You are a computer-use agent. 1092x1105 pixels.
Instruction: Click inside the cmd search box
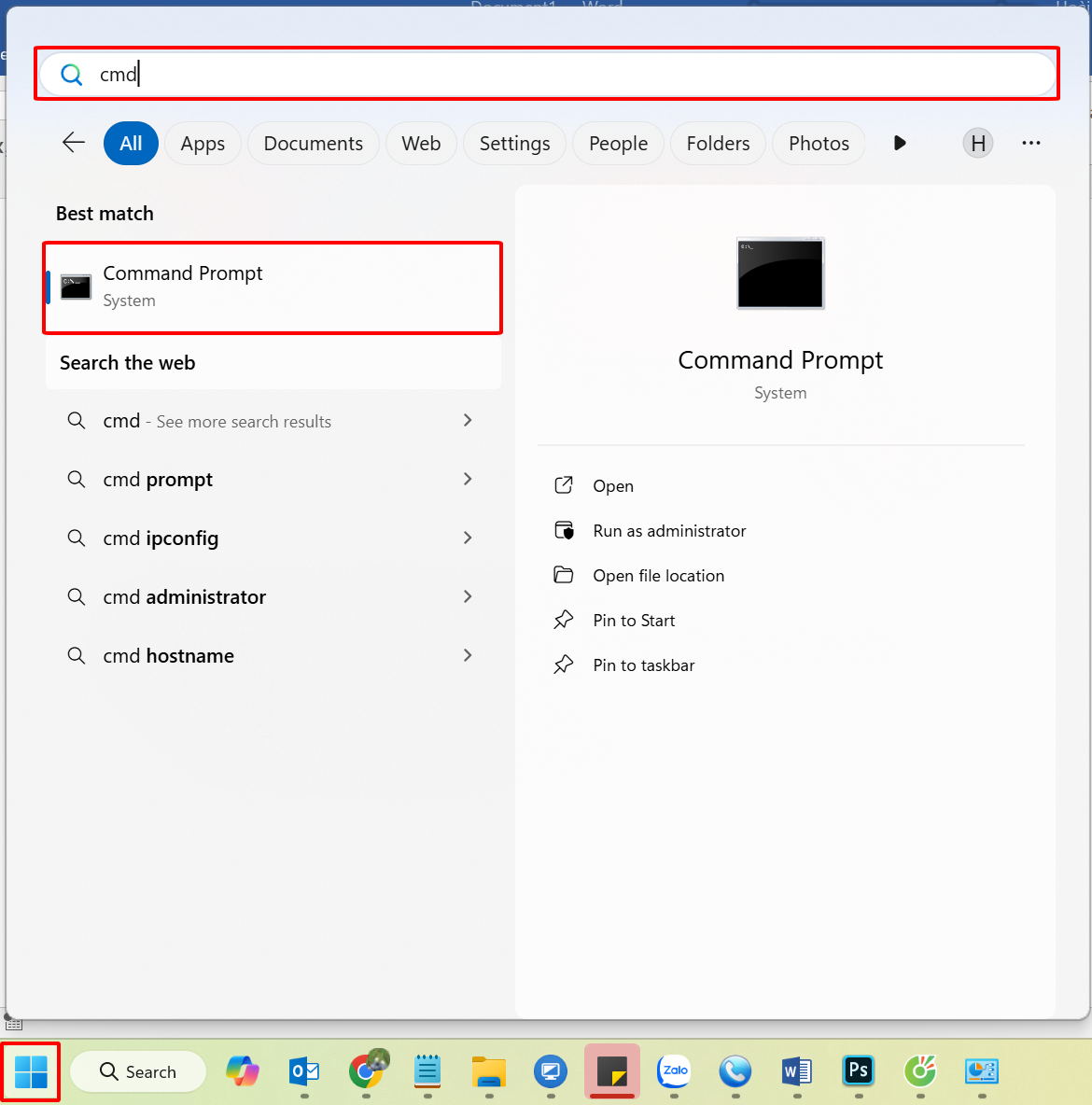560,75
